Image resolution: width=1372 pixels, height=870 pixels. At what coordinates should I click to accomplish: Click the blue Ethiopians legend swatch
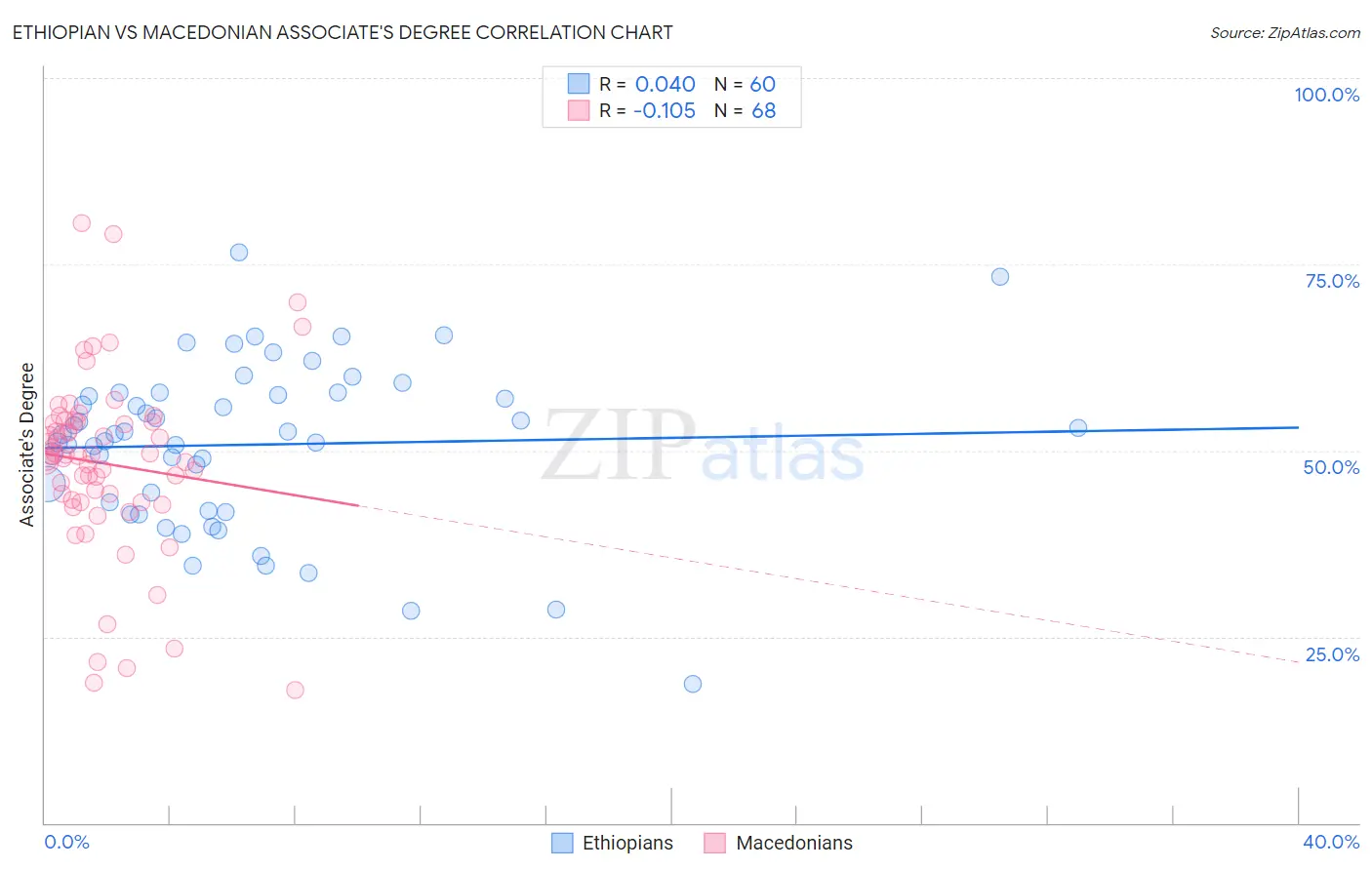[562, 843]
